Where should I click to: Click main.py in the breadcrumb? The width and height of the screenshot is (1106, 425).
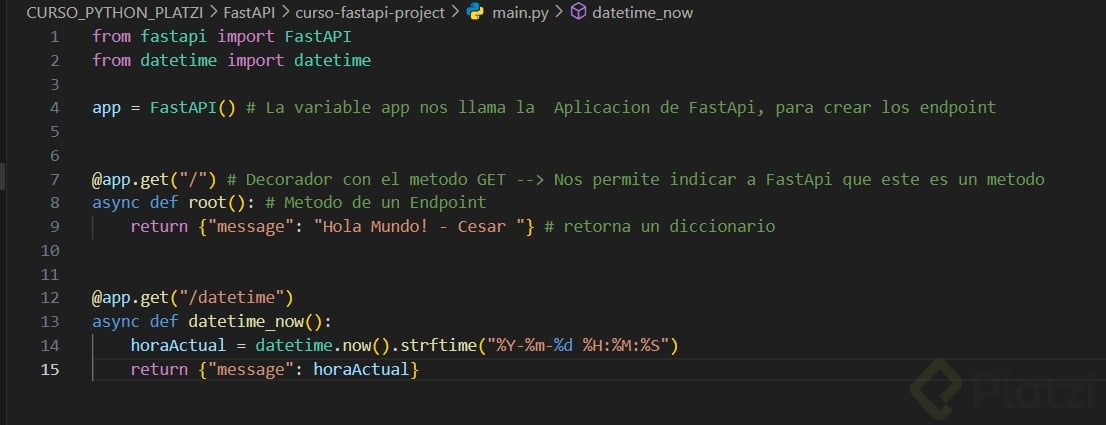[521, 13]
